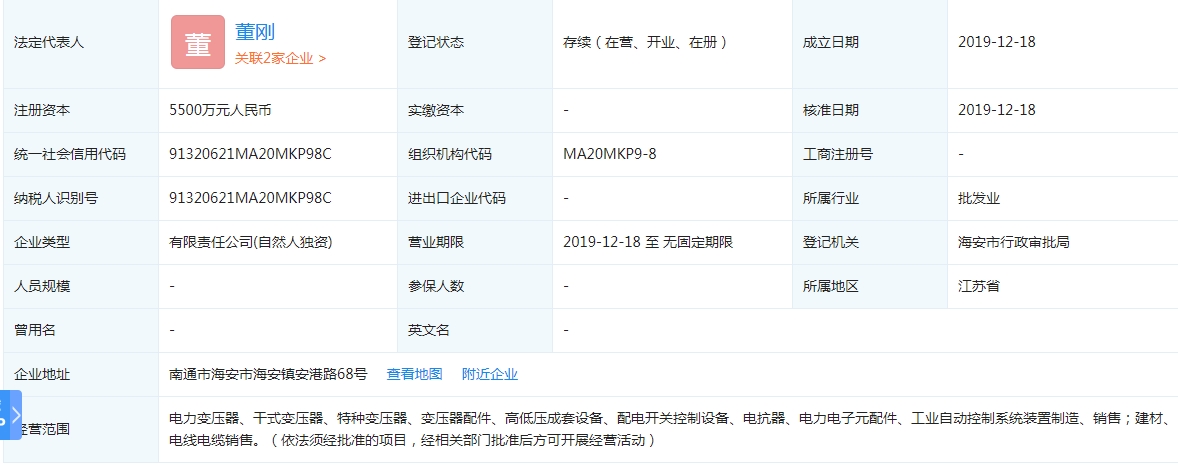Click the red 董 avatar icon

pyautogui.click(x=197, y=43)
